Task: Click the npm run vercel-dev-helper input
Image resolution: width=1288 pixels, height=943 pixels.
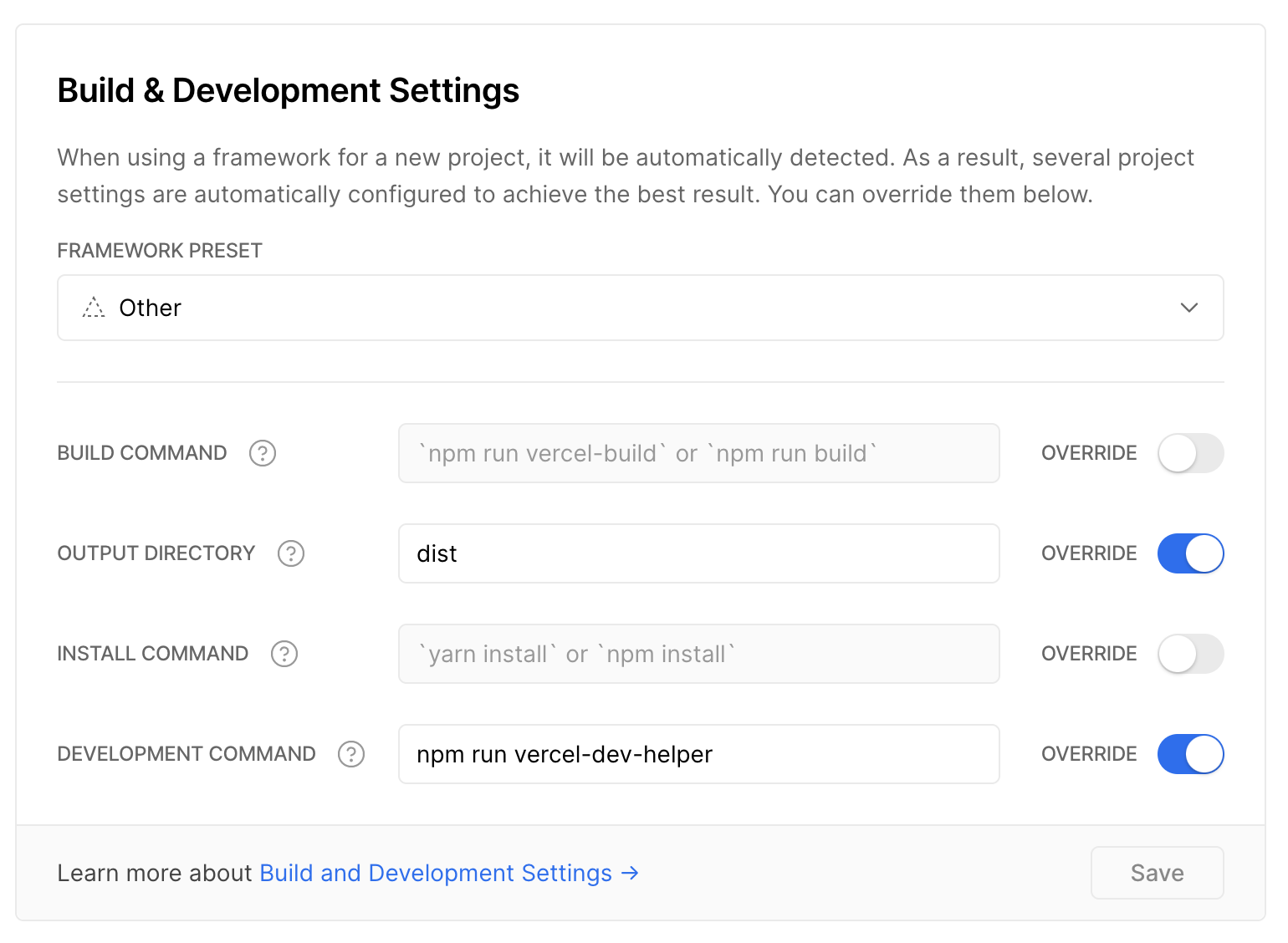Action: tap(699, 754)
